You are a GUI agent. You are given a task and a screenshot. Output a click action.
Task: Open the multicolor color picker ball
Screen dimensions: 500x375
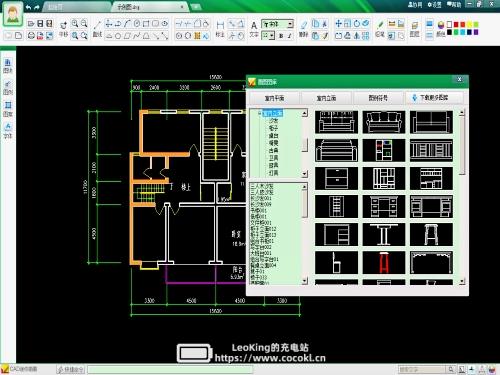pos(441,25)
